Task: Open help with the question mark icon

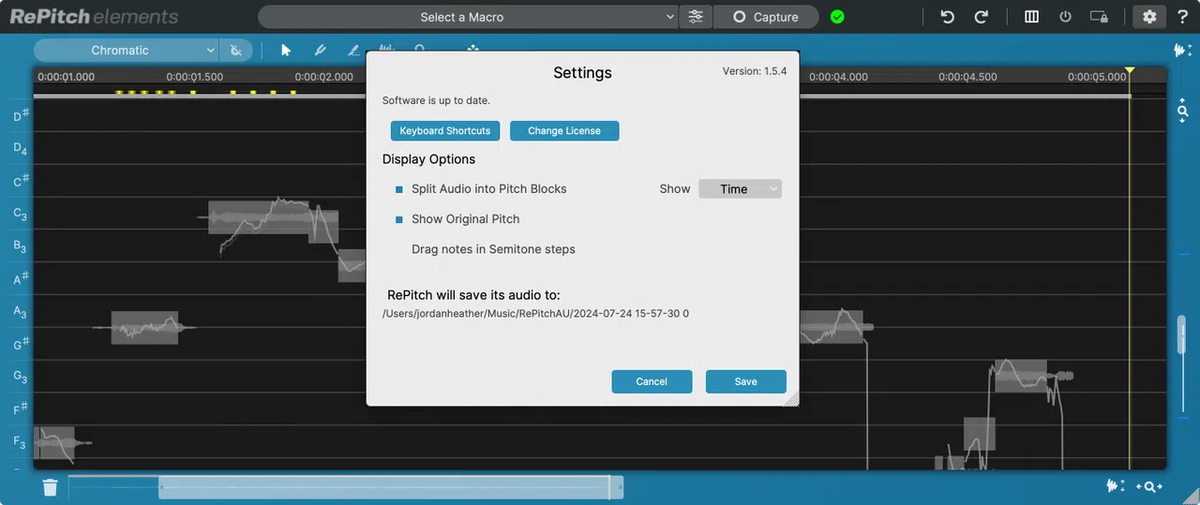Action: (x=1183, y=17)
